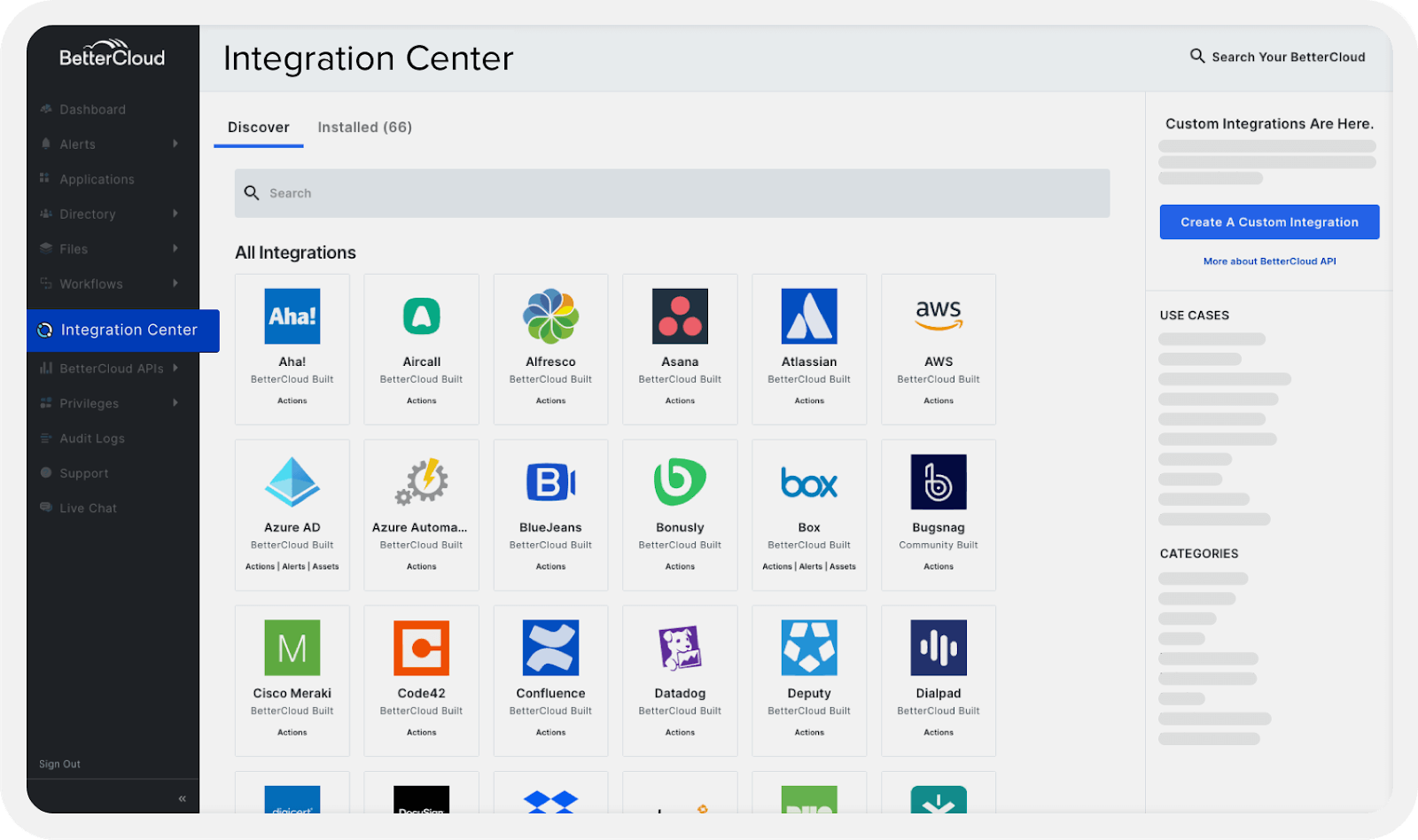Select the BlueJeans logo
This screenshot has width=1418, height=840.
(551, 483)
